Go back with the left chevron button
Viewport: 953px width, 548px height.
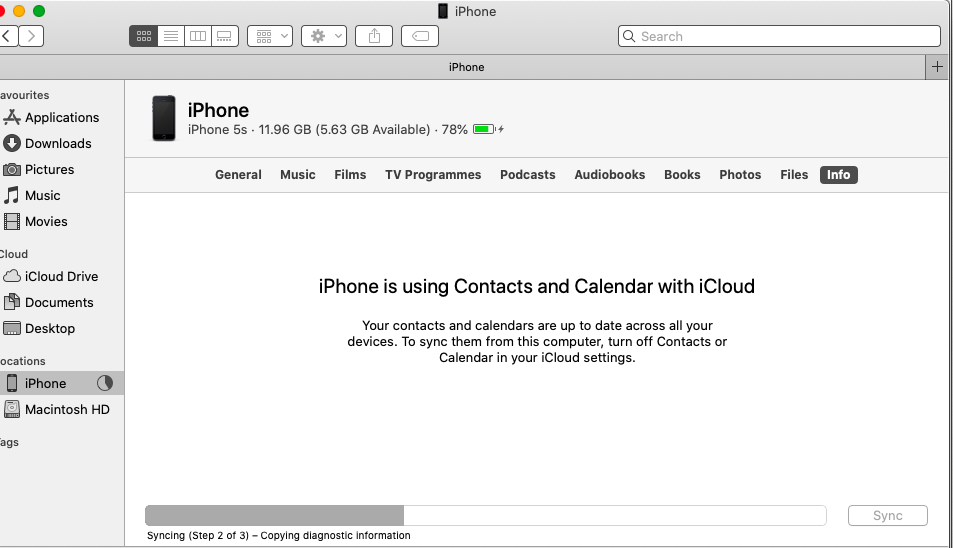(7, 36)
